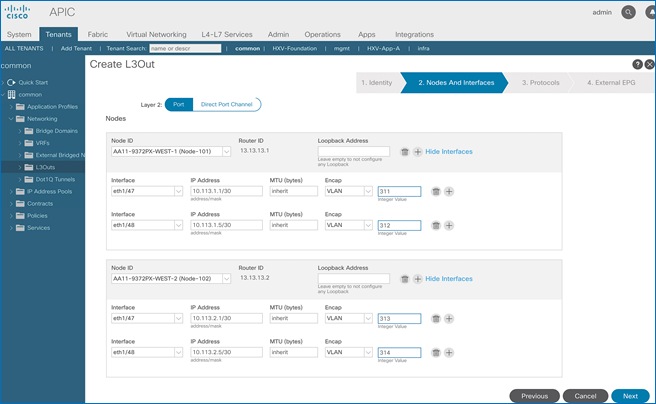The image size is (656, 404).
Task: Expand the Application Profiles tree node
Action: click(11, 107)
